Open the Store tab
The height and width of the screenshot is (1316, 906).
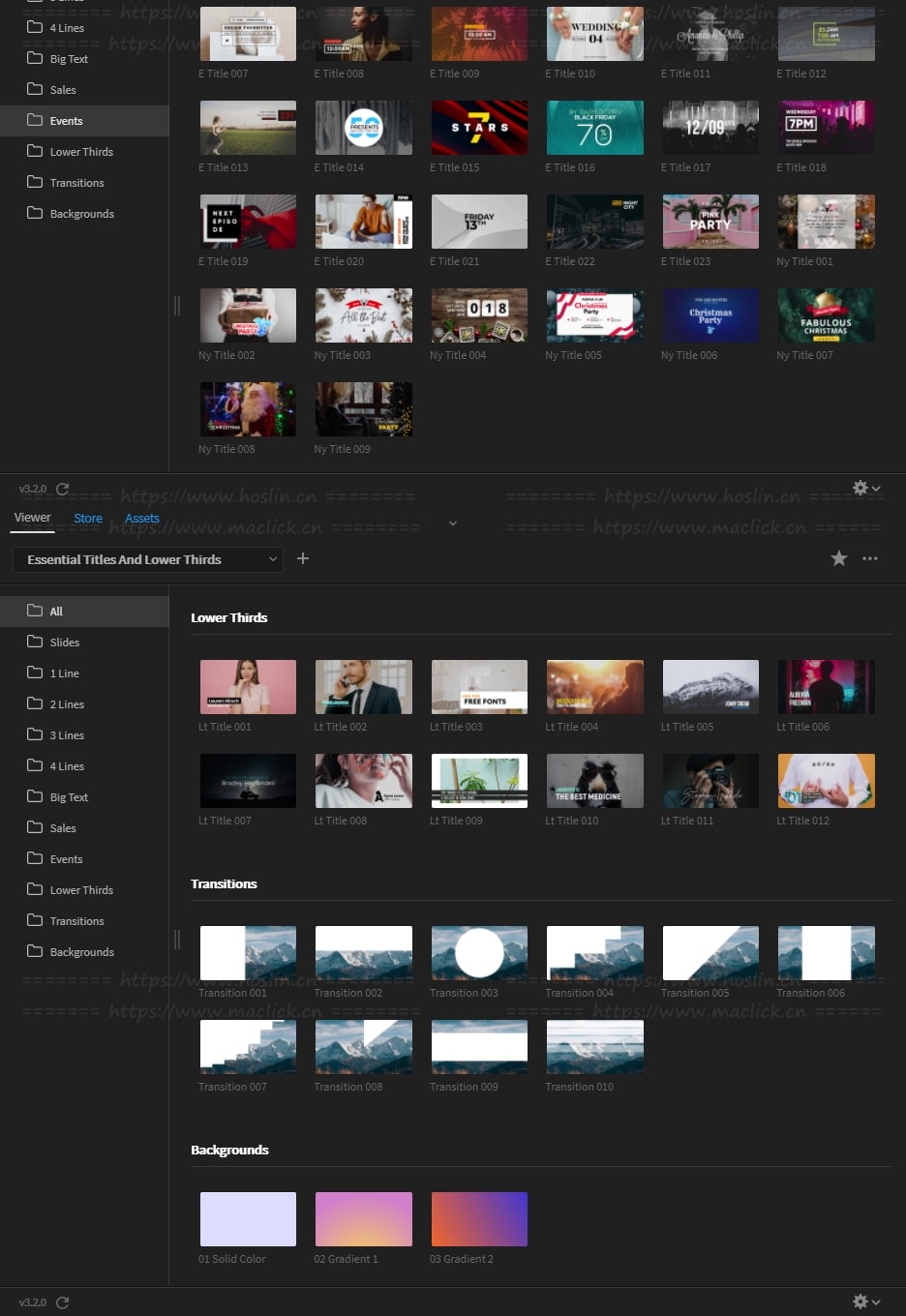point(88,519)
